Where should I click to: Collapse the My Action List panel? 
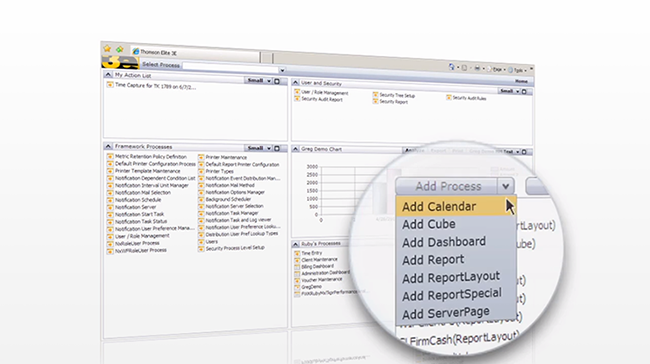108,75
